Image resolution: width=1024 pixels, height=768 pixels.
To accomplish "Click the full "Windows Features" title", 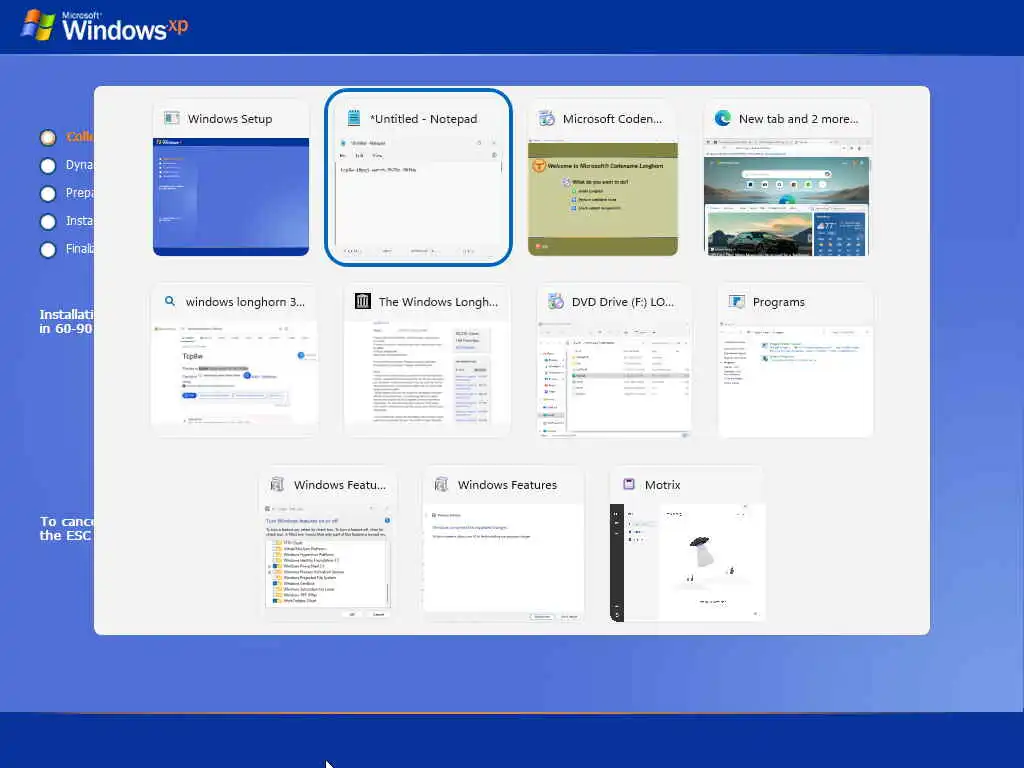I will (507, 485).
